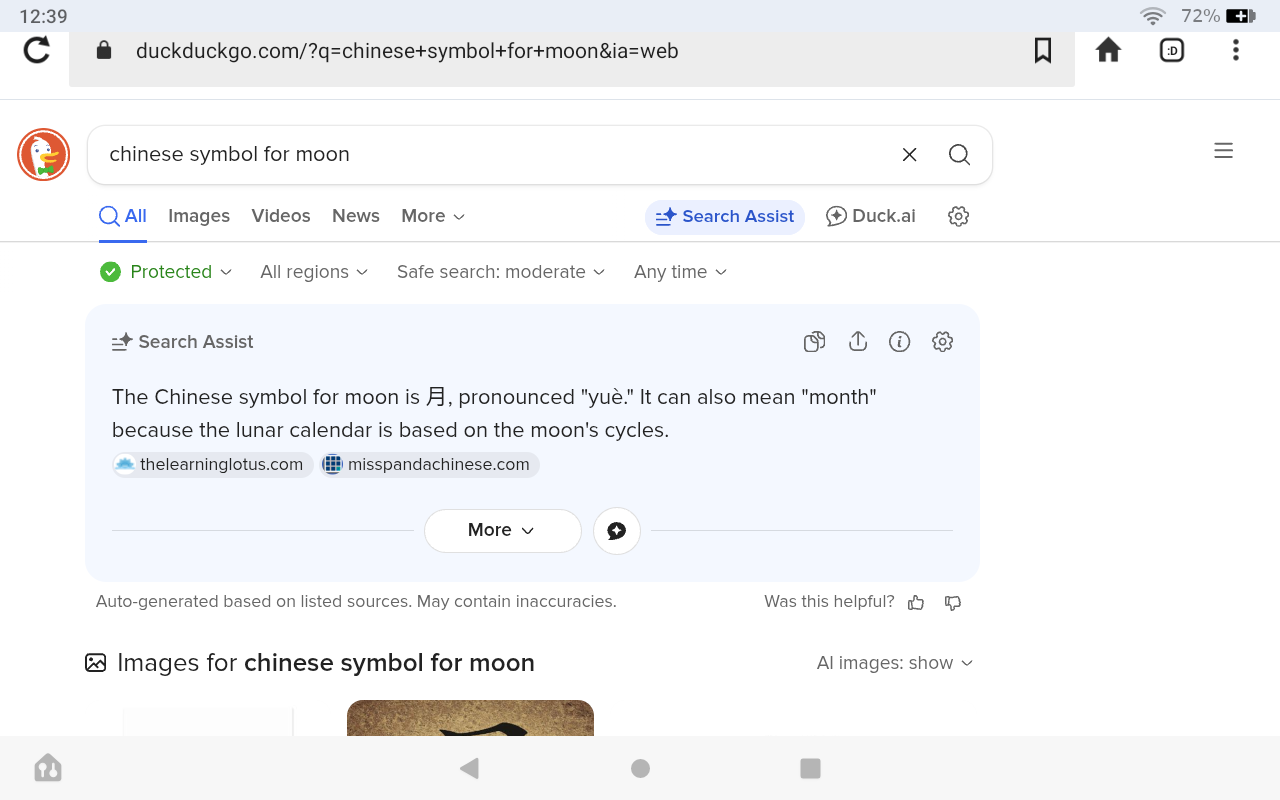This screenshot has height=800, width=1280.
Task: Bookmark this page with the bookmark icon
Action: (1043, 50)
